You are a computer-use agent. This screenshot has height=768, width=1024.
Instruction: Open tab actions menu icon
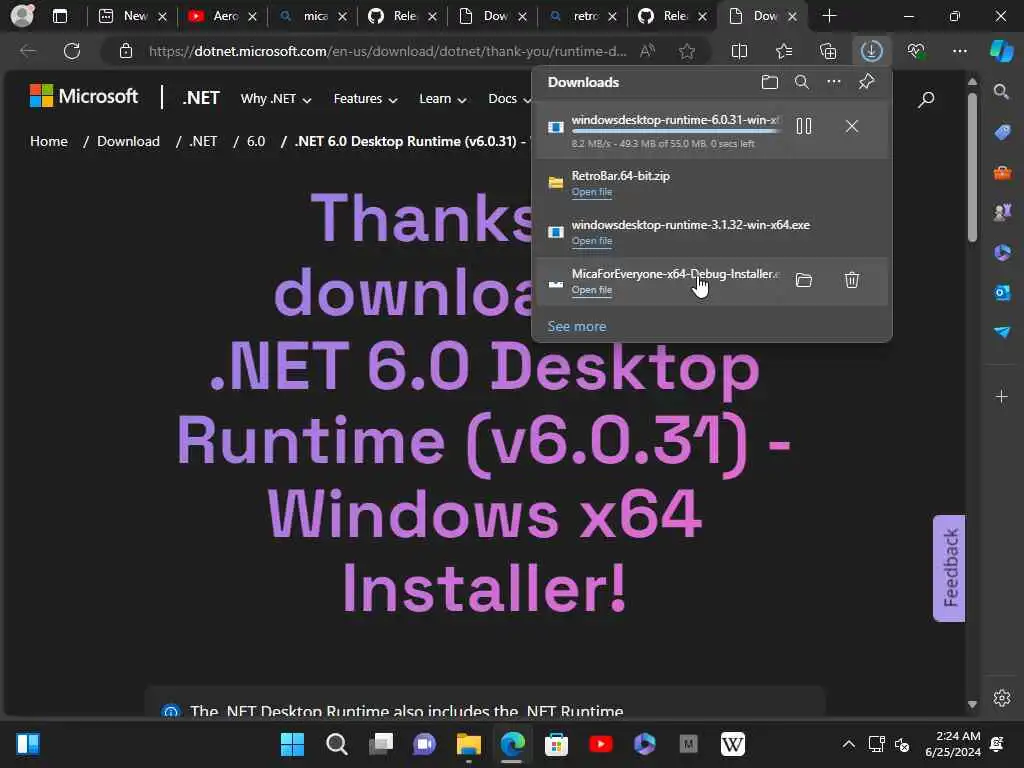(x=59, y=16)
